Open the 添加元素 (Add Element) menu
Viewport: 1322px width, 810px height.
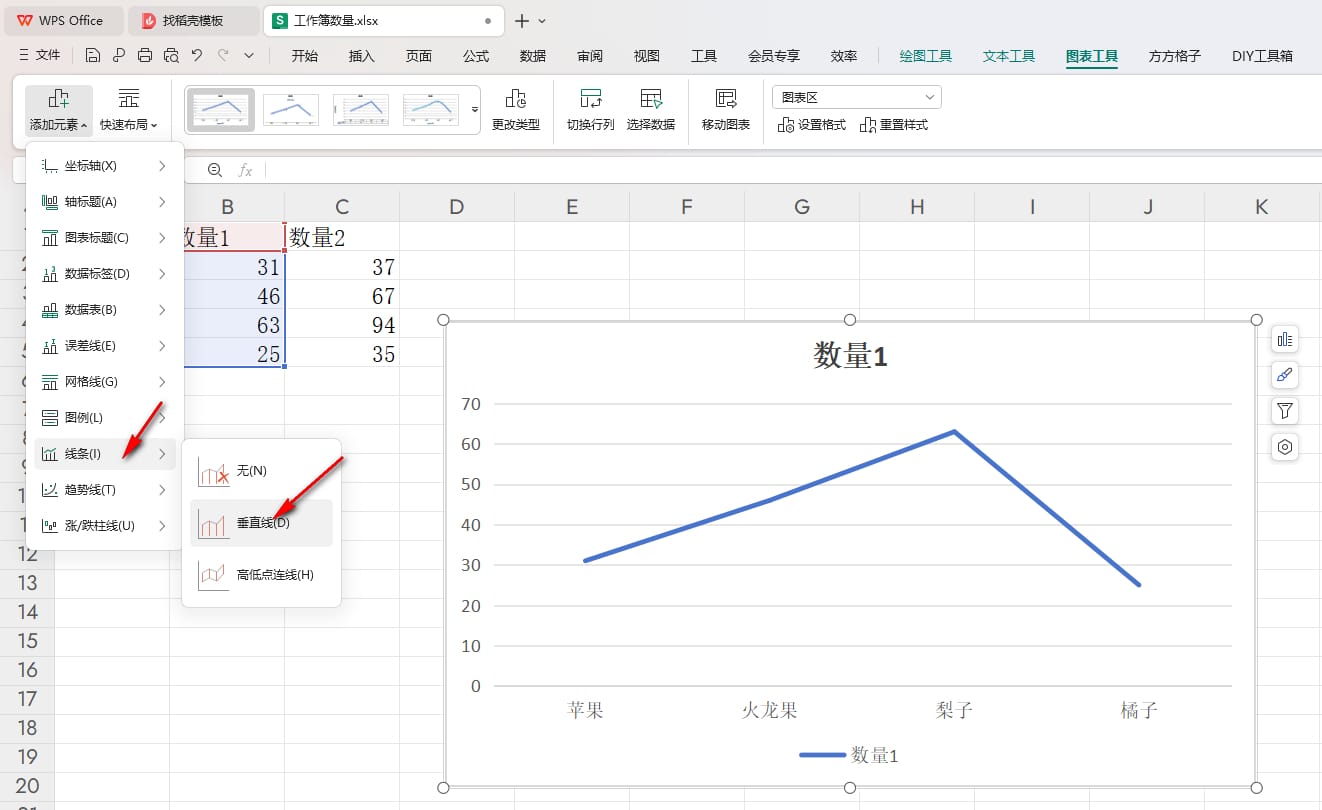(x=59, y=111)
